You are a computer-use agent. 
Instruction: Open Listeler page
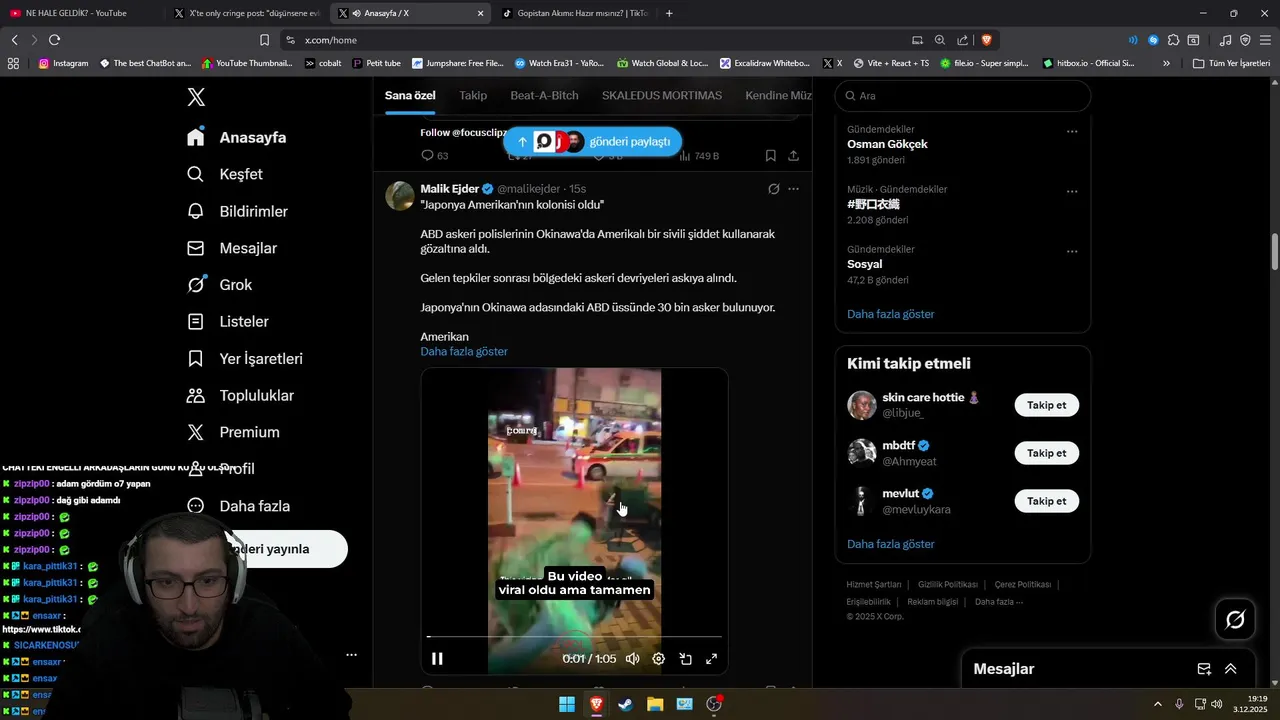pyautogui.click(x=228, y=321)
